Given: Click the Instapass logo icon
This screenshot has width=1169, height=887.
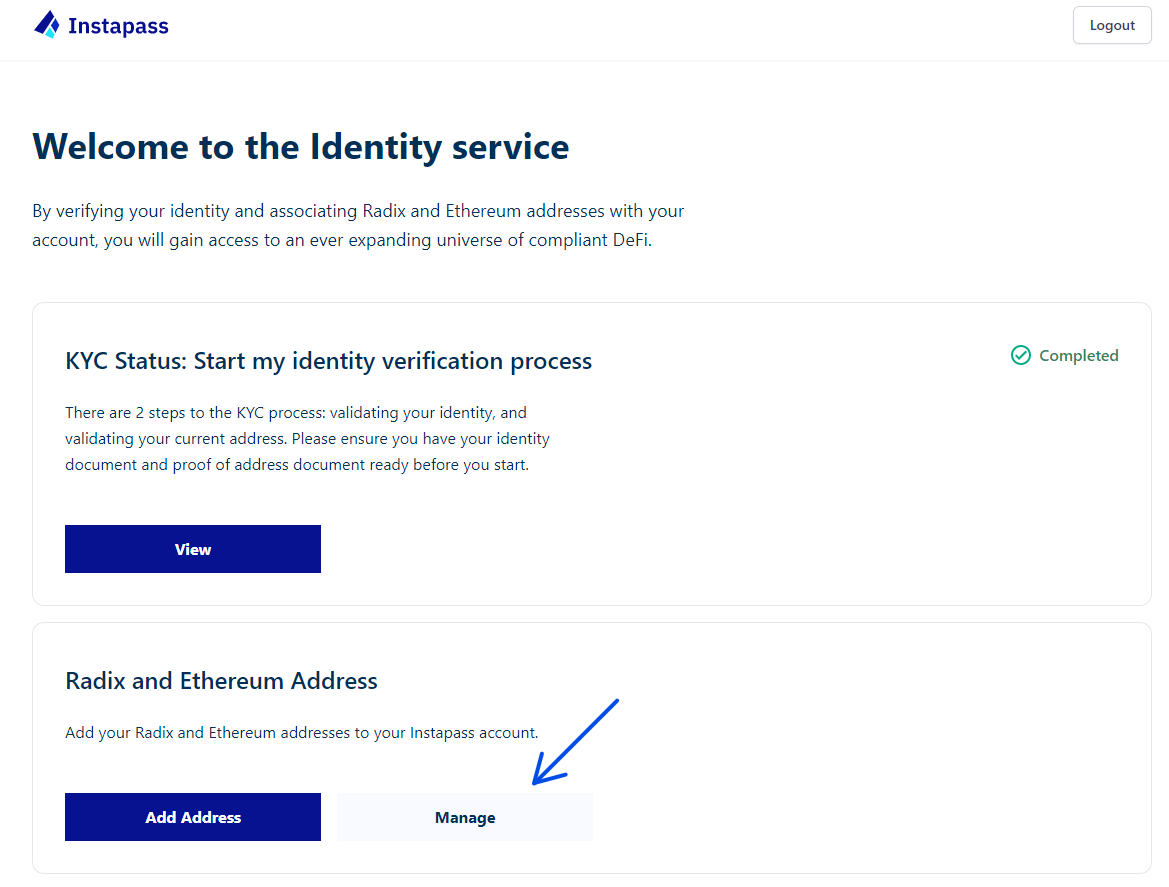Looking at the screenshot, I should tap(47, 25).
